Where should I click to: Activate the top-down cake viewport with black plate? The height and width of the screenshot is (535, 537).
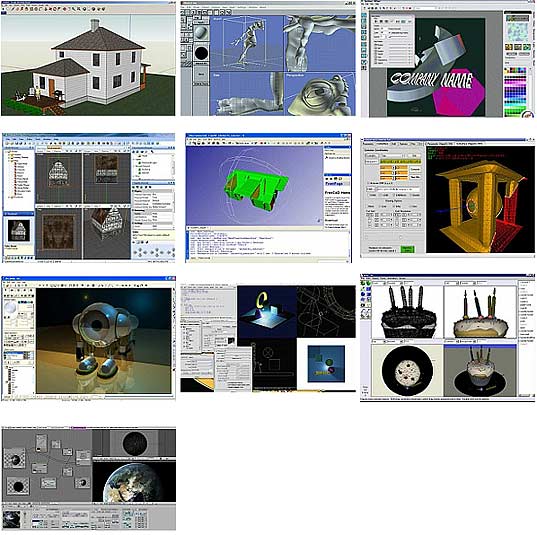tap(407, 371)
